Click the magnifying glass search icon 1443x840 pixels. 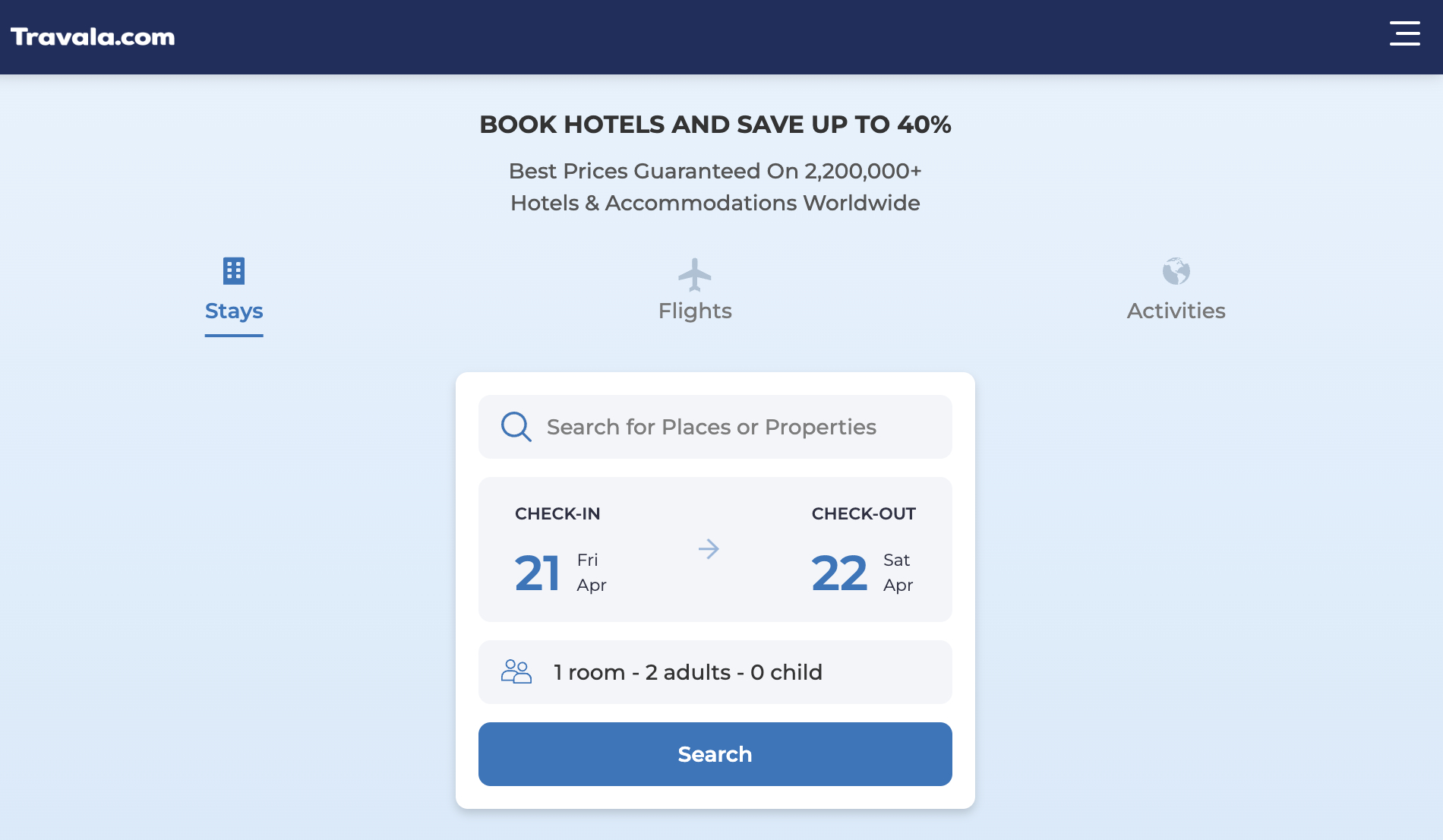pyautogui.click(x=516, y=427)
